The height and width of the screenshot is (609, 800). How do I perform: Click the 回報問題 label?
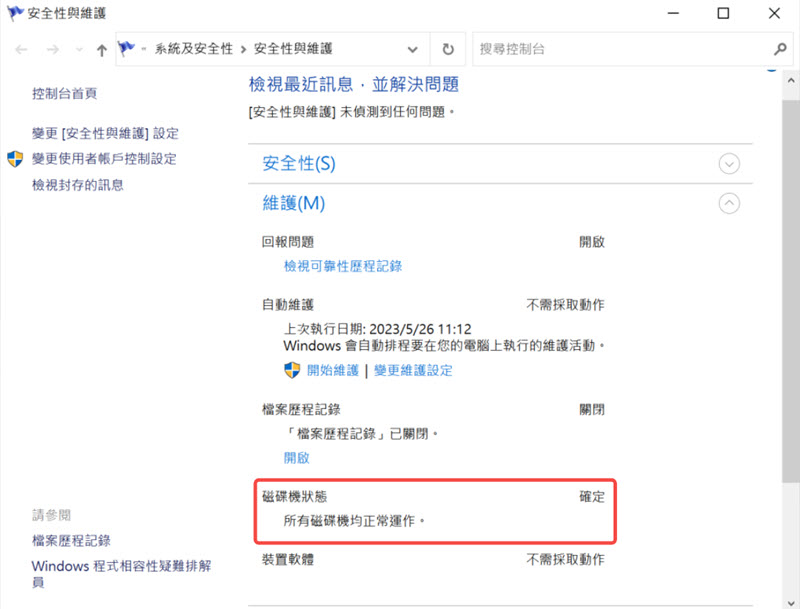(x=288, y=242)
